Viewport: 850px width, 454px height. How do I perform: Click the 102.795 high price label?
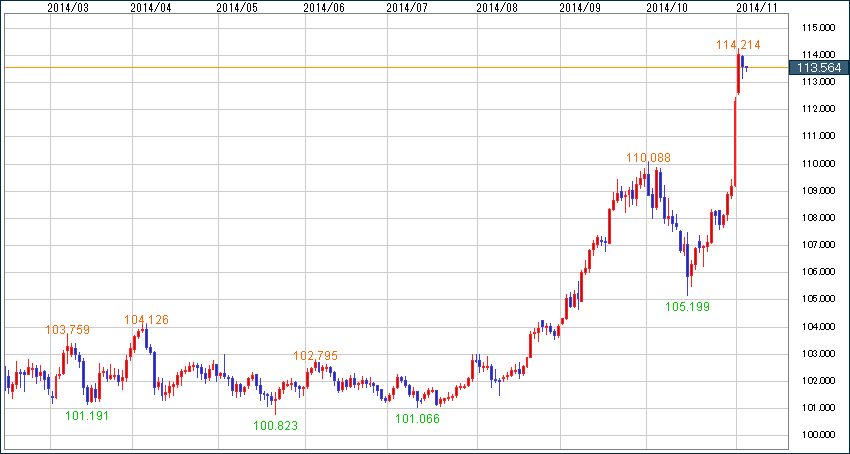(x=315, y=356)
